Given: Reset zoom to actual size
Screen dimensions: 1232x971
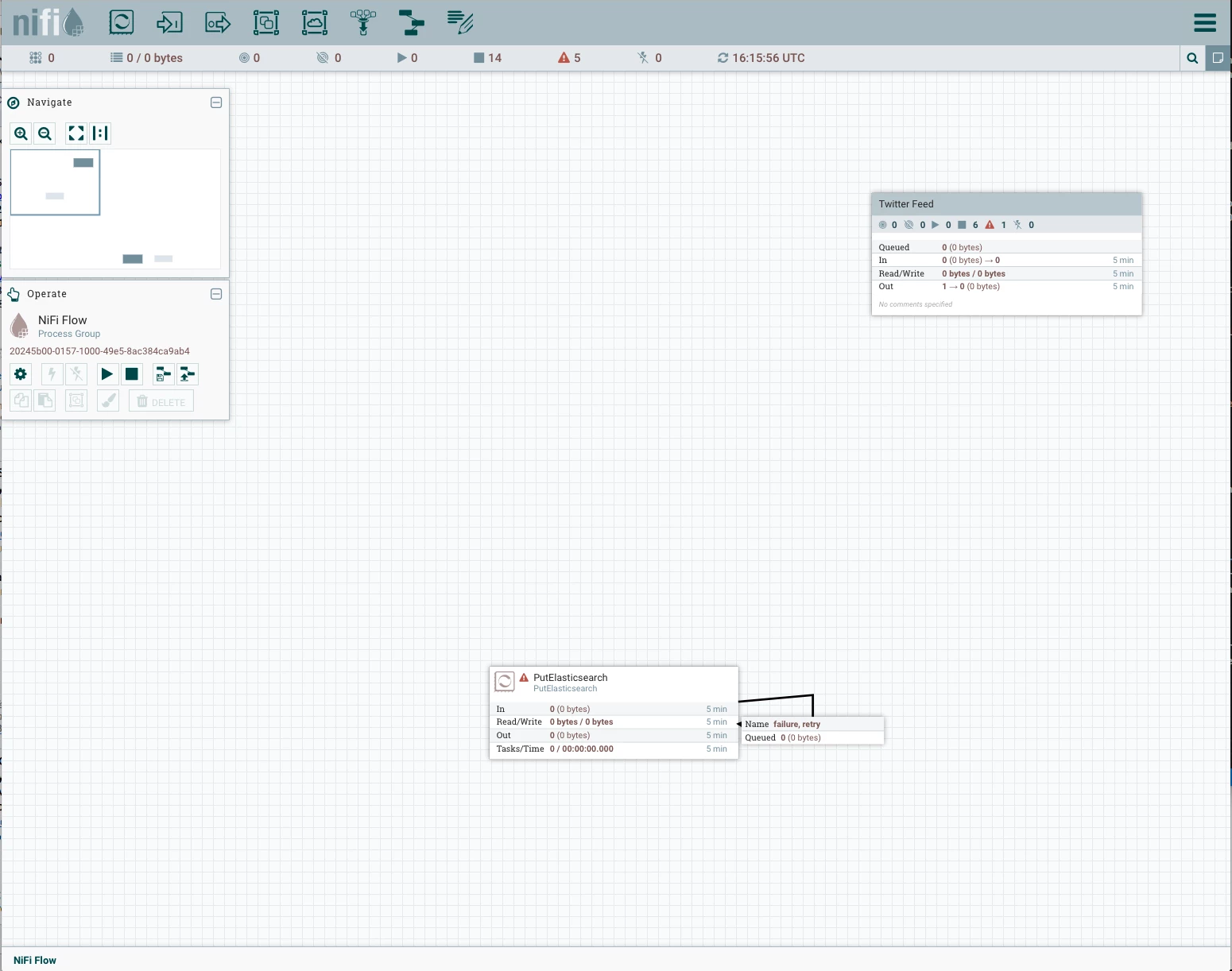Looking at the screenshot, I should (x=100, y=133).
